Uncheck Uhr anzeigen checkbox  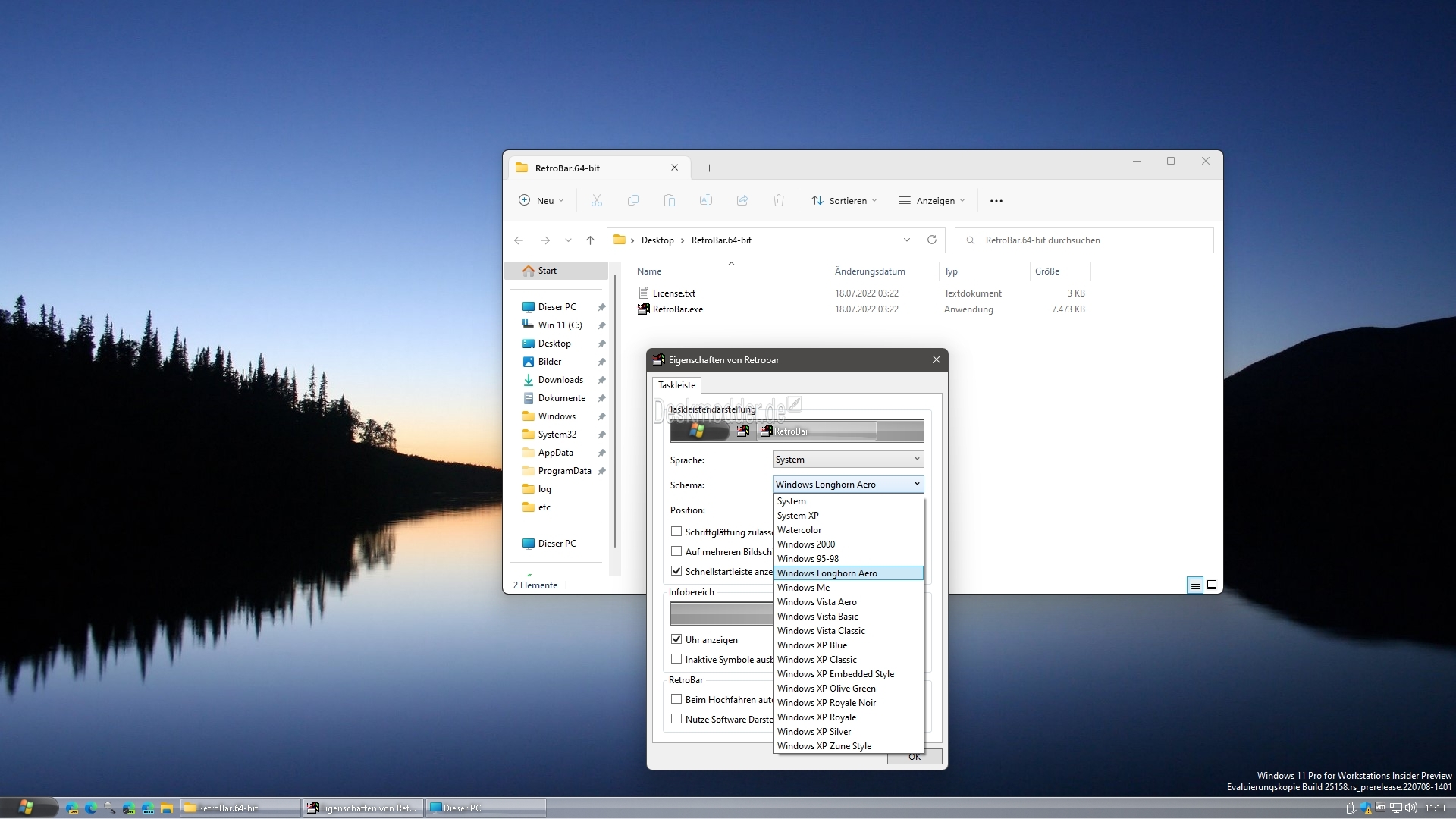[676, 639]
